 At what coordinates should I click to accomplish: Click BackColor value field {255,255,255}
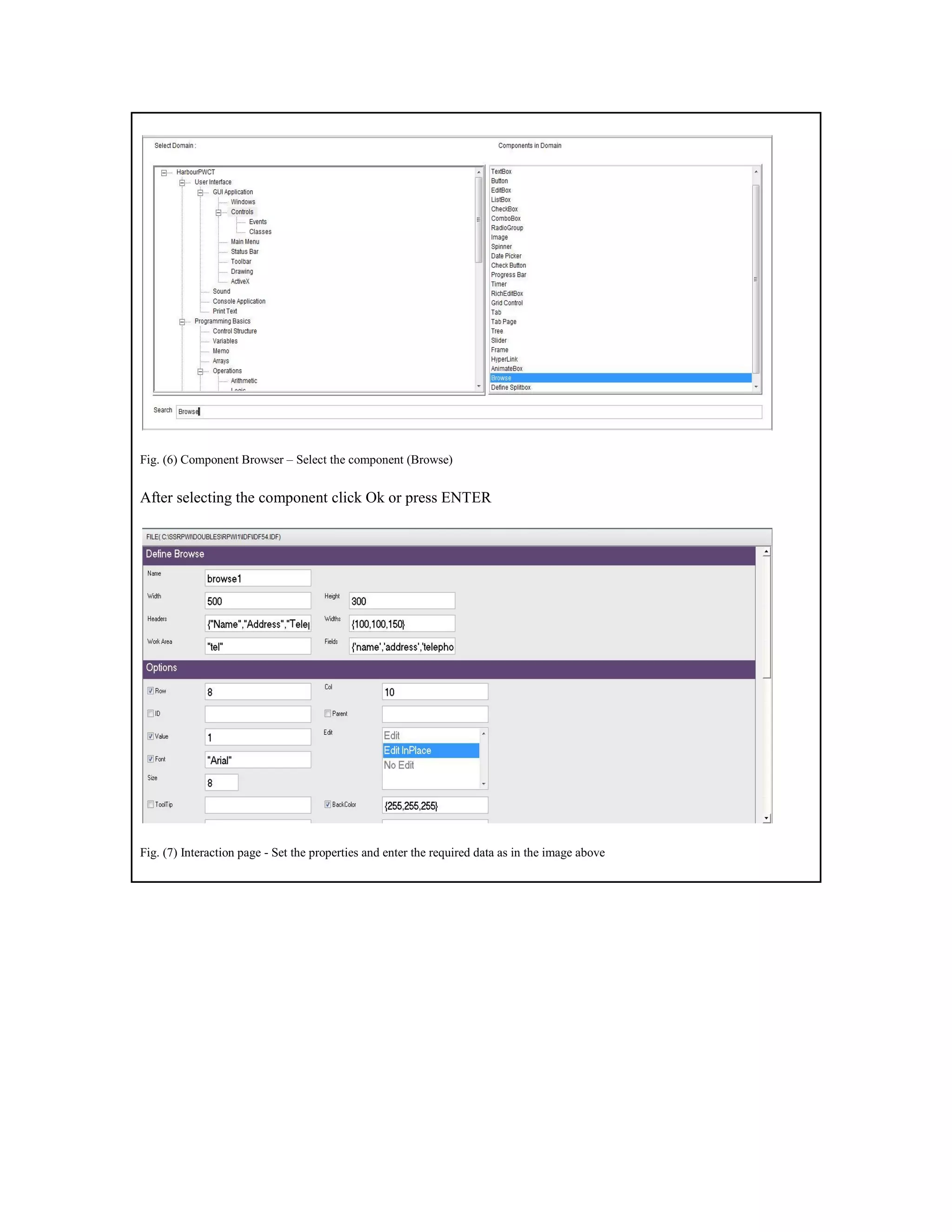[435, 806]
